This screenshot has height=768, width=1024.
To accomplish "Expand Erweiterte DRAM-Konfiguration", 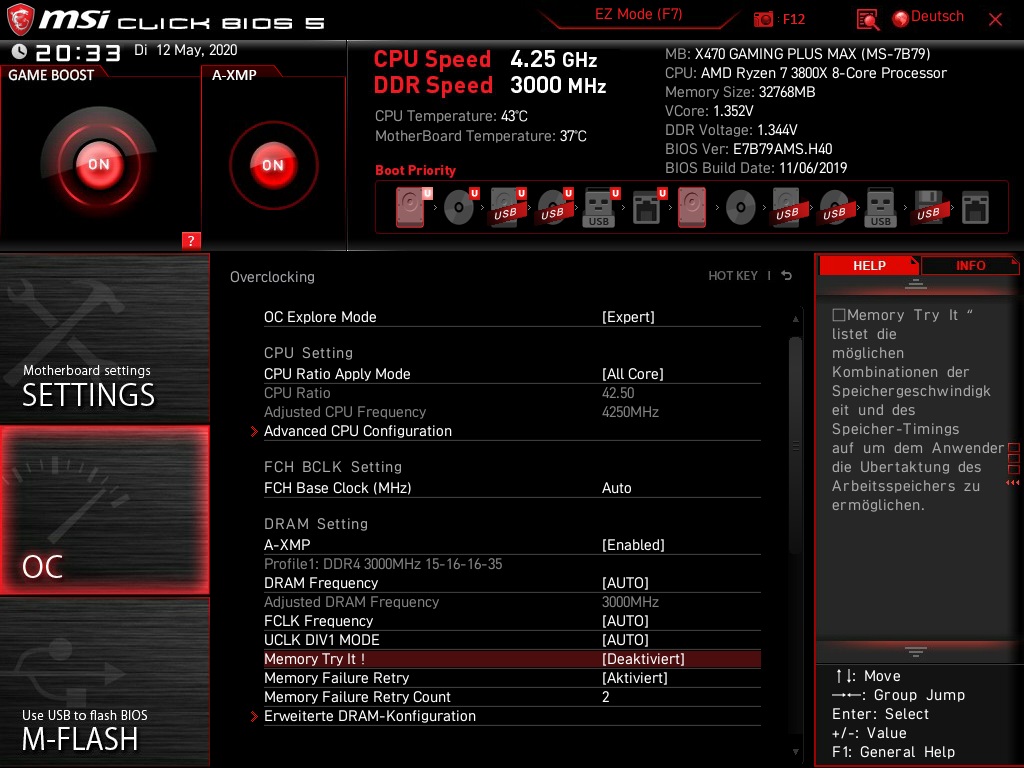I will click(x=369, y=716).
